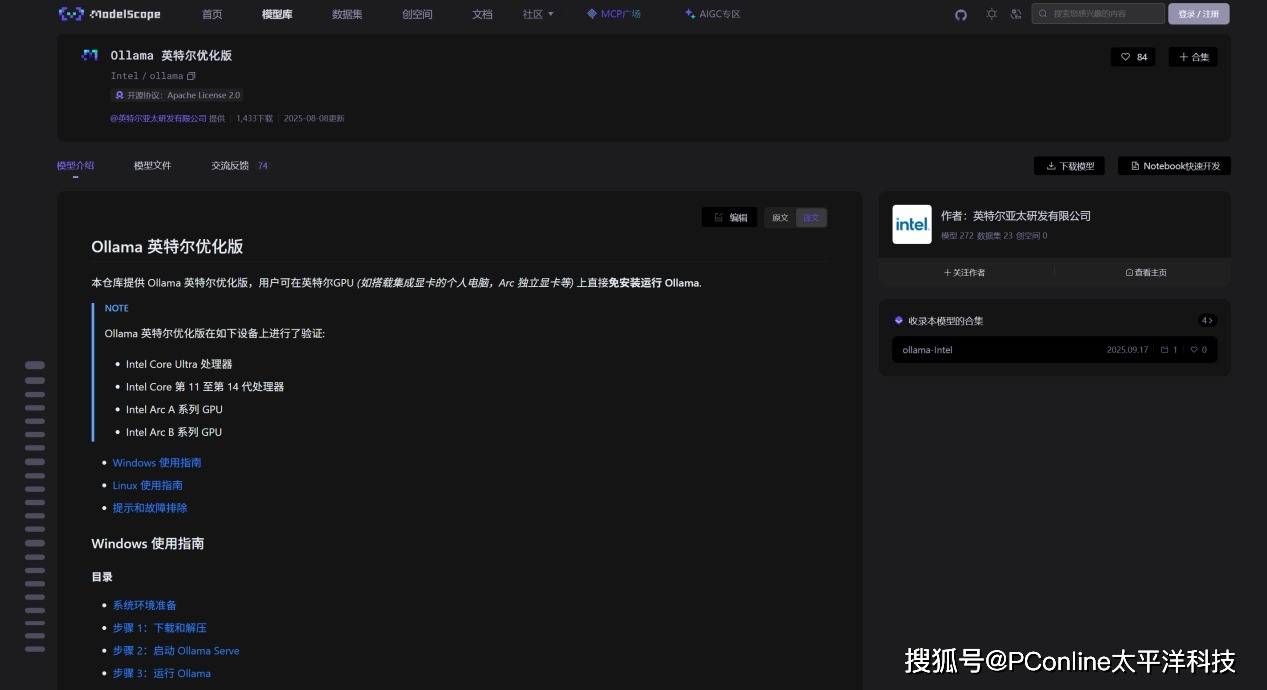Click the language switch icon
The width and height of the screenshot is (1267, 690).
(x=1016, y=14)
